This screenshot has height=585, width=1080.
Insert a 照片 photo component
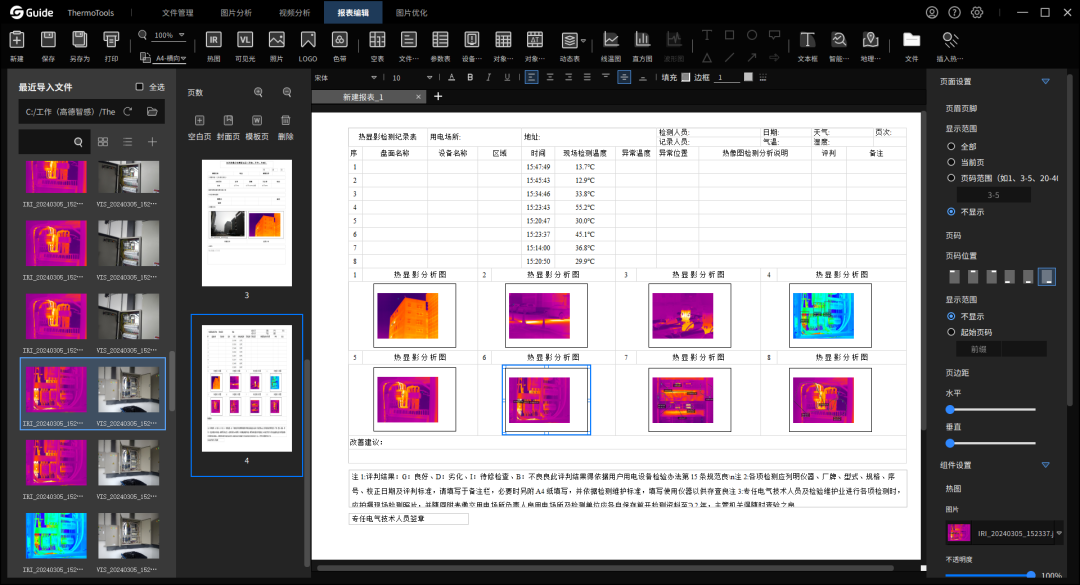pyautogui.click(x=277, y=40)
